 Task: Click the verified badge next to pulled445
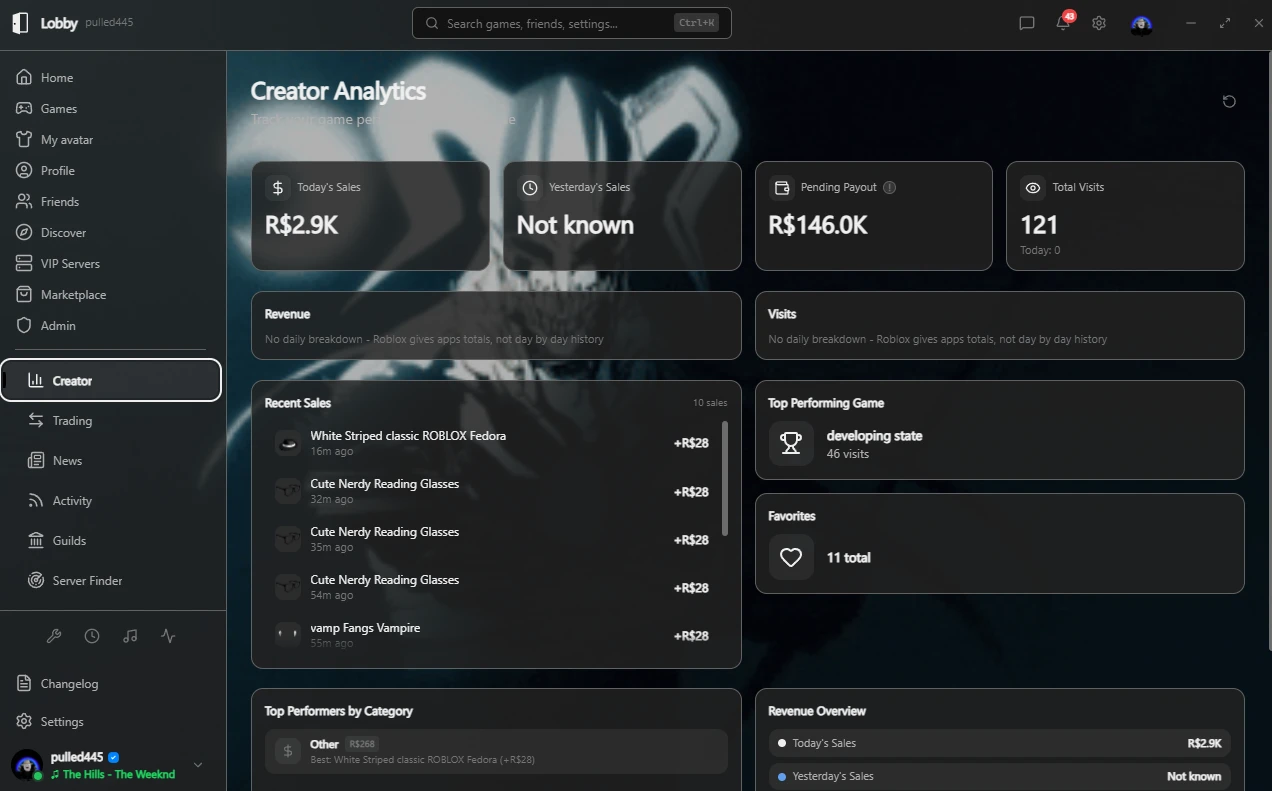click(x=114, y=757)
